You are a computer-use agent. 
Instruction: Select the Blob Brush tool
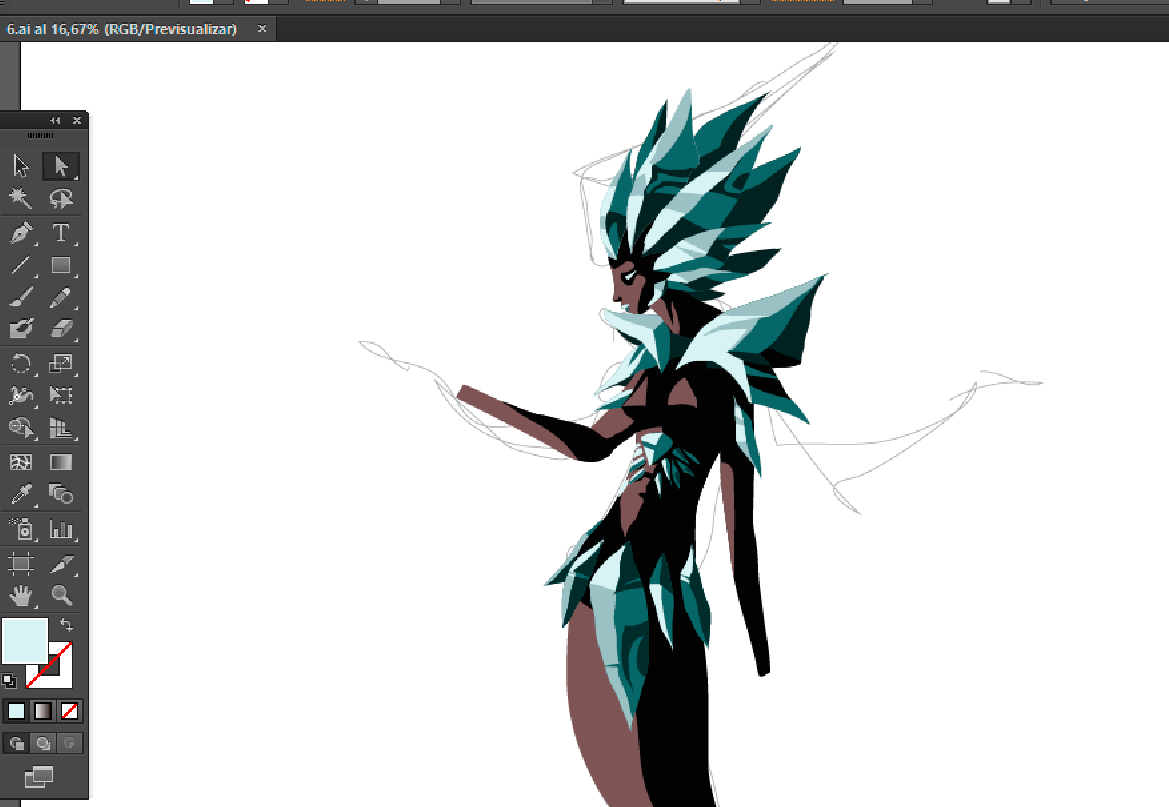(x=21, y=328)
